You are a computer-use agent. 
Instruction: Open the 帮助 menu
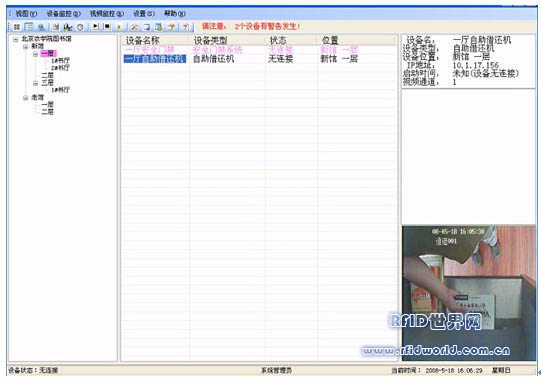(x=175, y=14)
